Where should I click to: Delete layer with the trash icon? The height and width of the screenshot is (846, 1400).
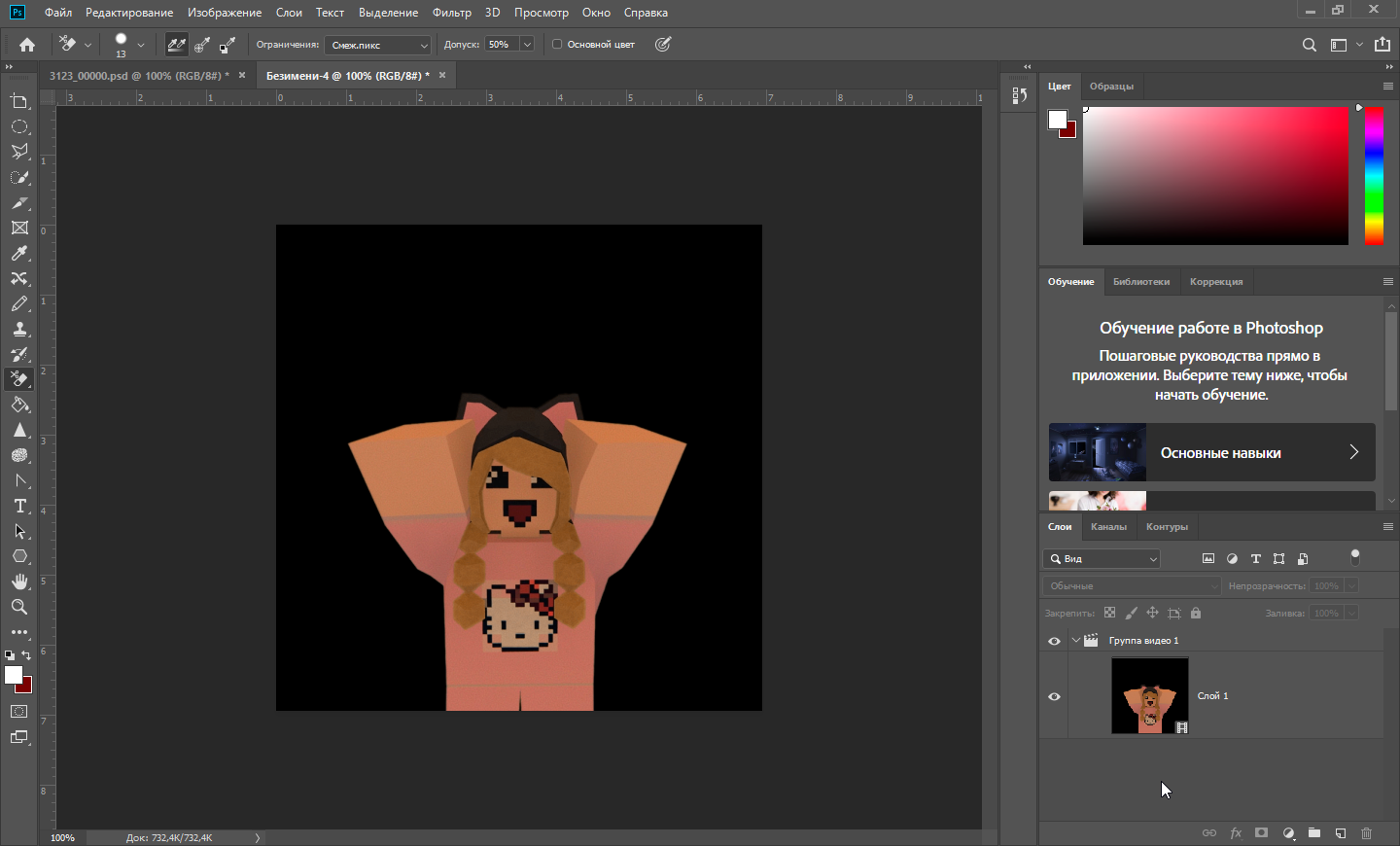point(1366,833)
